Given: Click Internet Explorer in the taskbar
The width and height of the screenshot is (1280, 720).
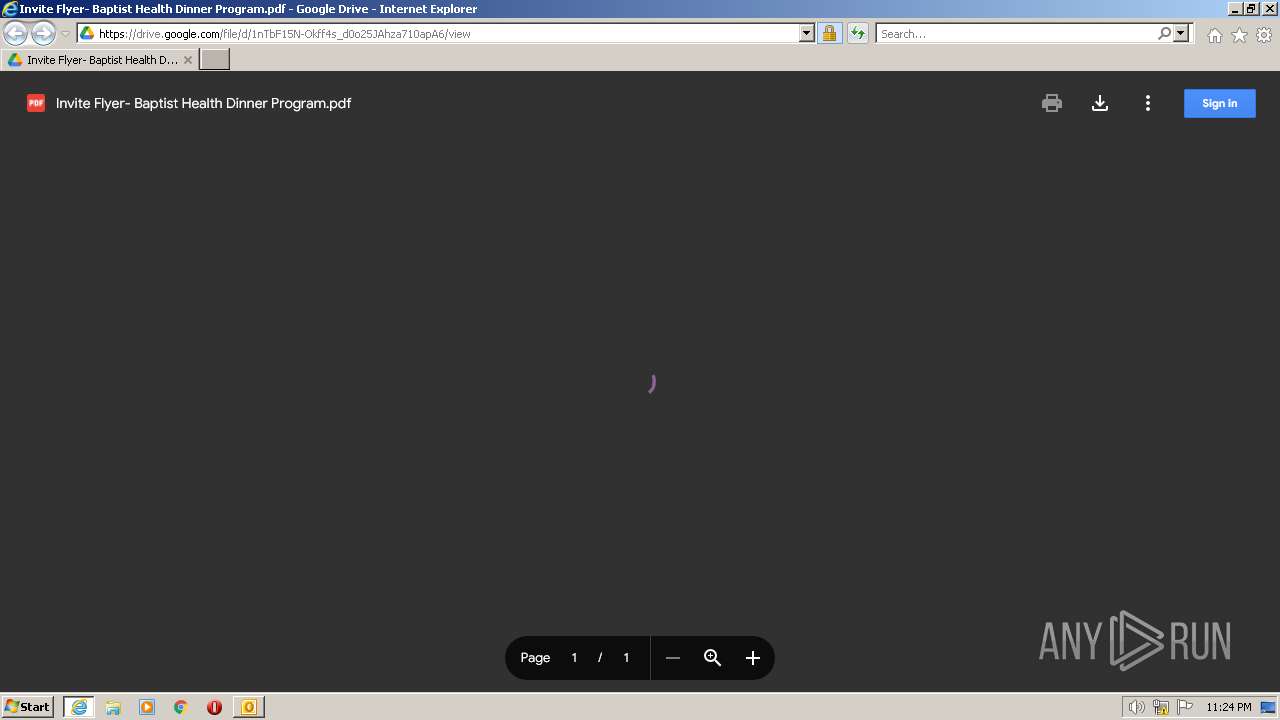Looking at the screenshot, I should pos(79,707).
